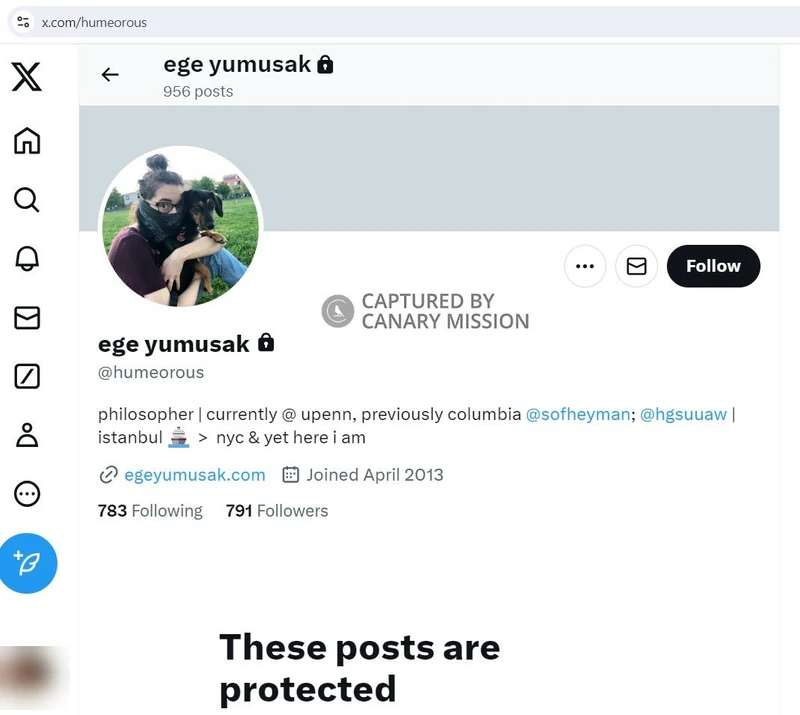Open the Explore search page
Viewport: 800px width, 715px height.
pos(26,200)
